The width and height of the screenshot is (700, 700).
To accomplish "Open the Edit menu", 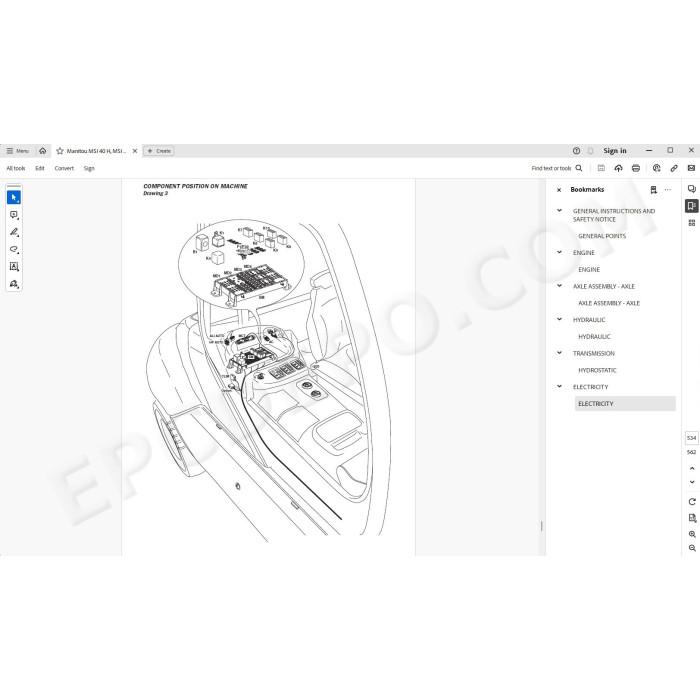I will (40, 168).
